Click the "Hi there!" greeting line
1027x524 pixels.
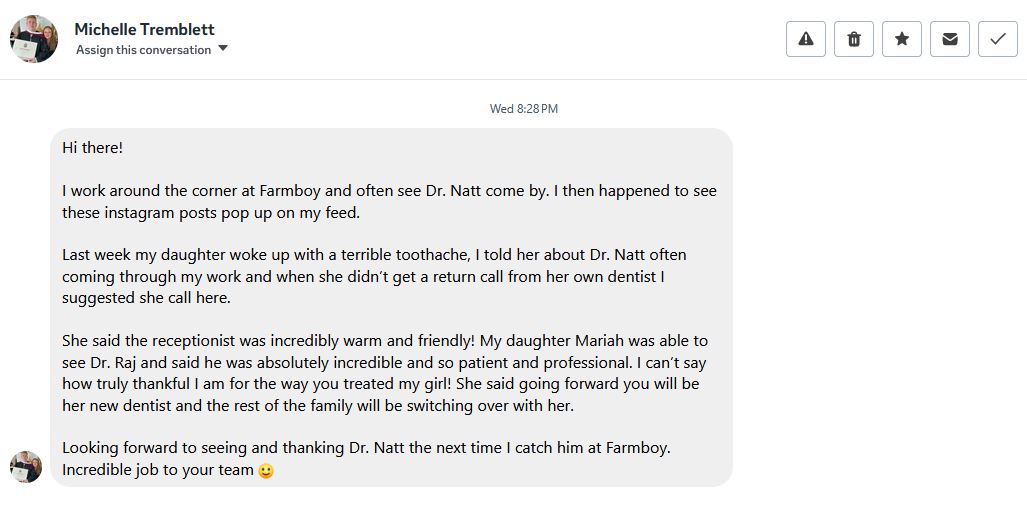[x=92, y=147]
